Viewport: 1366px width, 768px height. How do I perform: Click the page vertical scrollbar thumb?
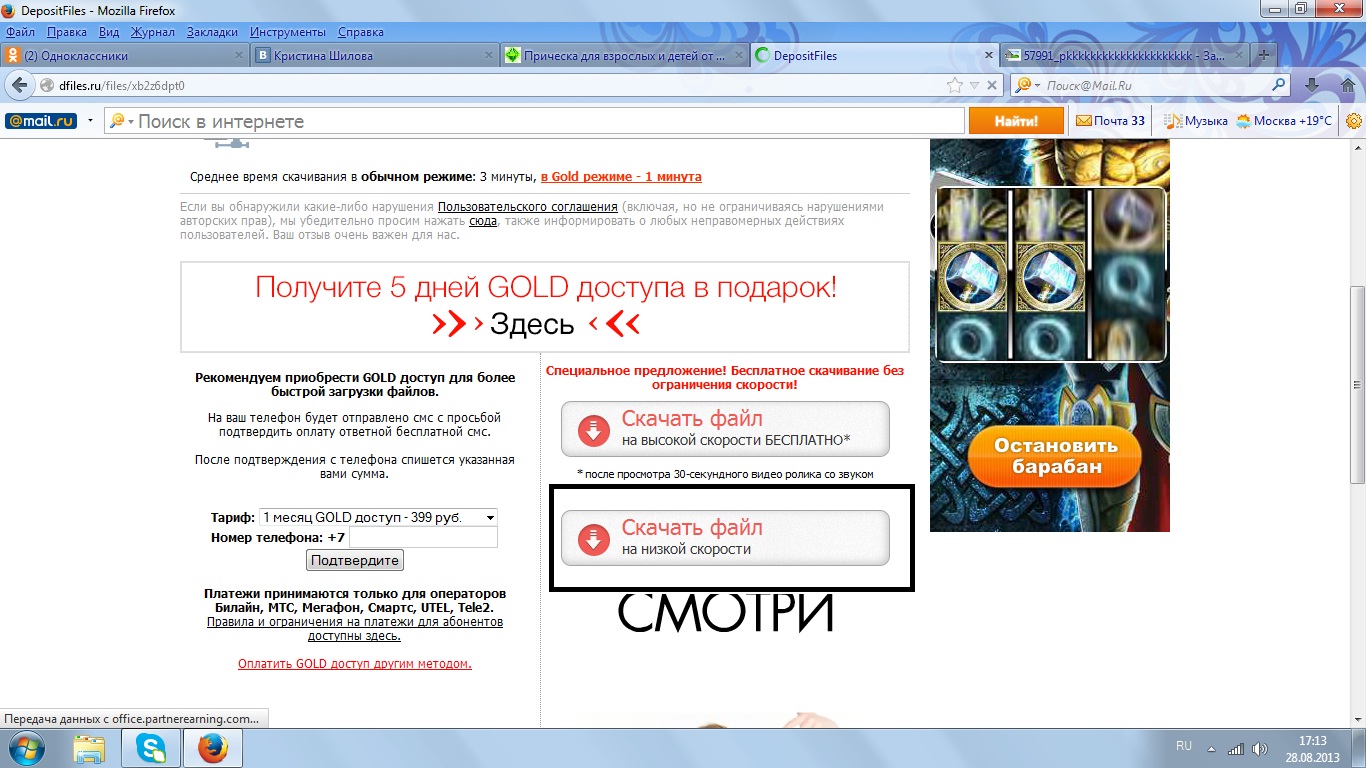pyautogui.click(x=1357, y=384)
